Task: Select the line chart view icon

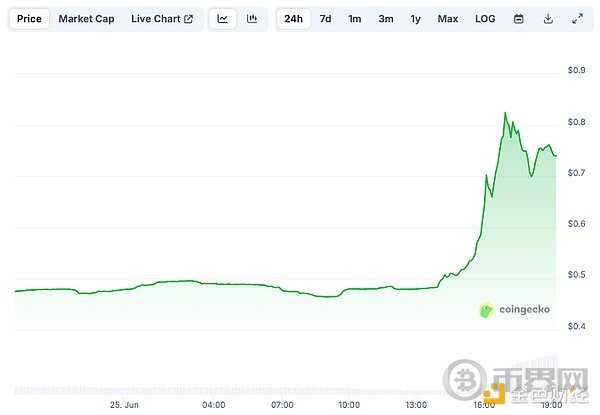Action: [x=223, y=19]
